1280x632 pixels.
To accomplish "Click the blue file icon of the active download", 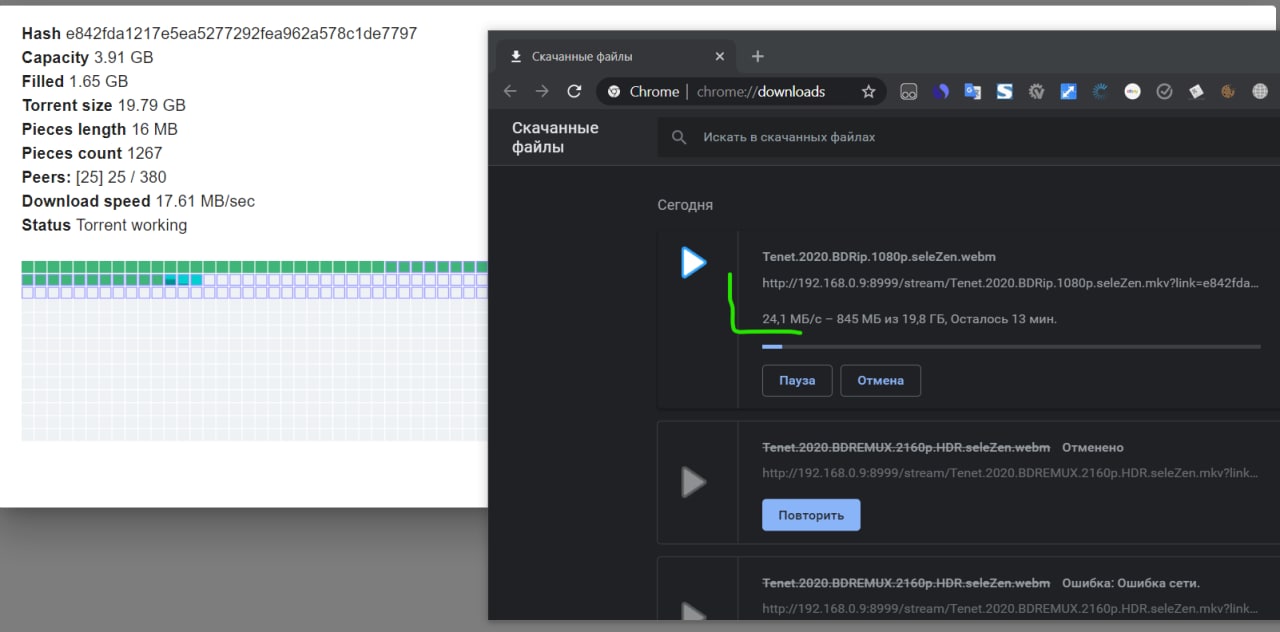I will [x=693, y=263].
